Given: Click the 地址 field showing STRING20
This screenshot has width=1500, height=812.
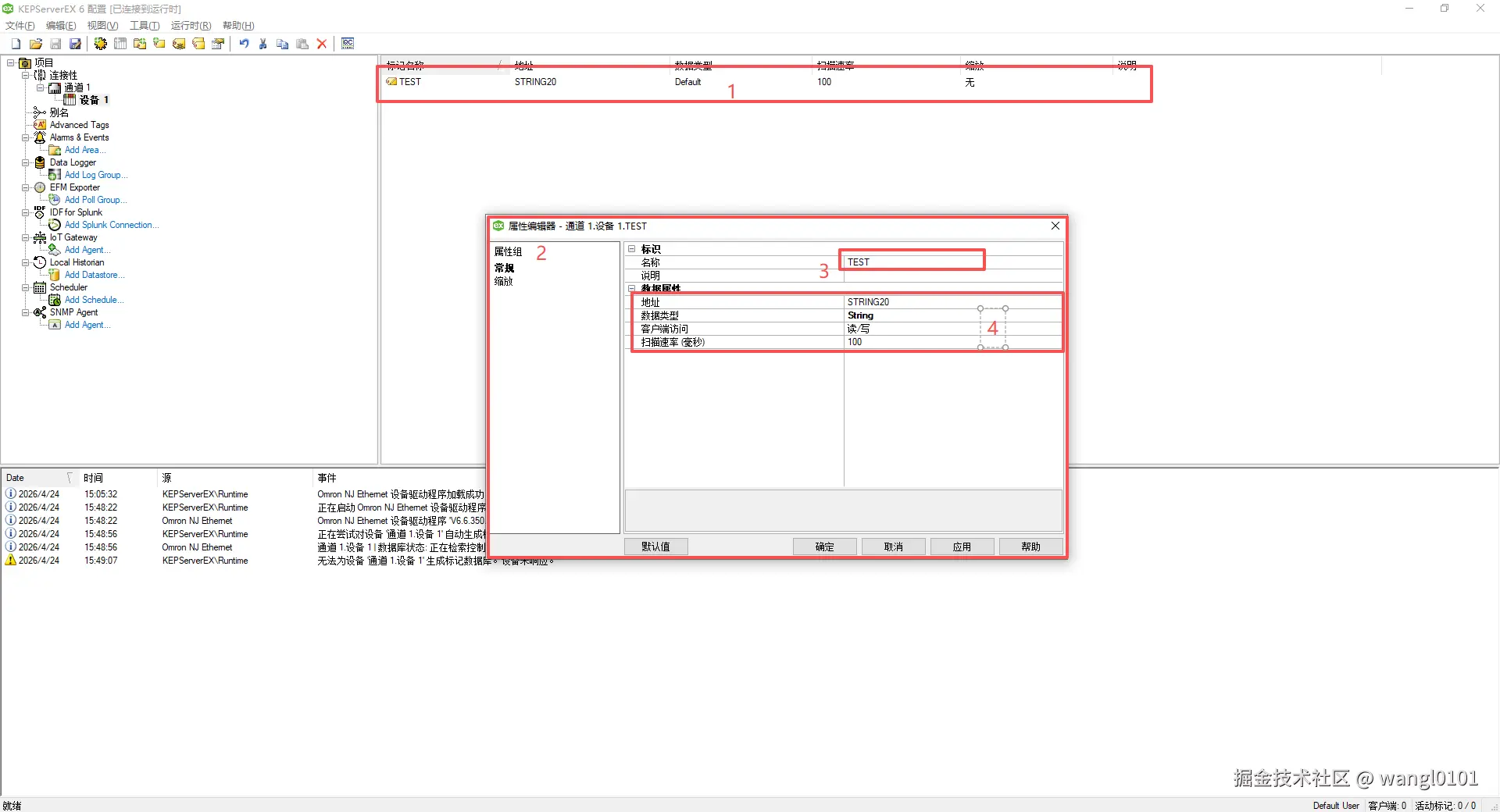Looking at the screenshot, I should [953, 302].
